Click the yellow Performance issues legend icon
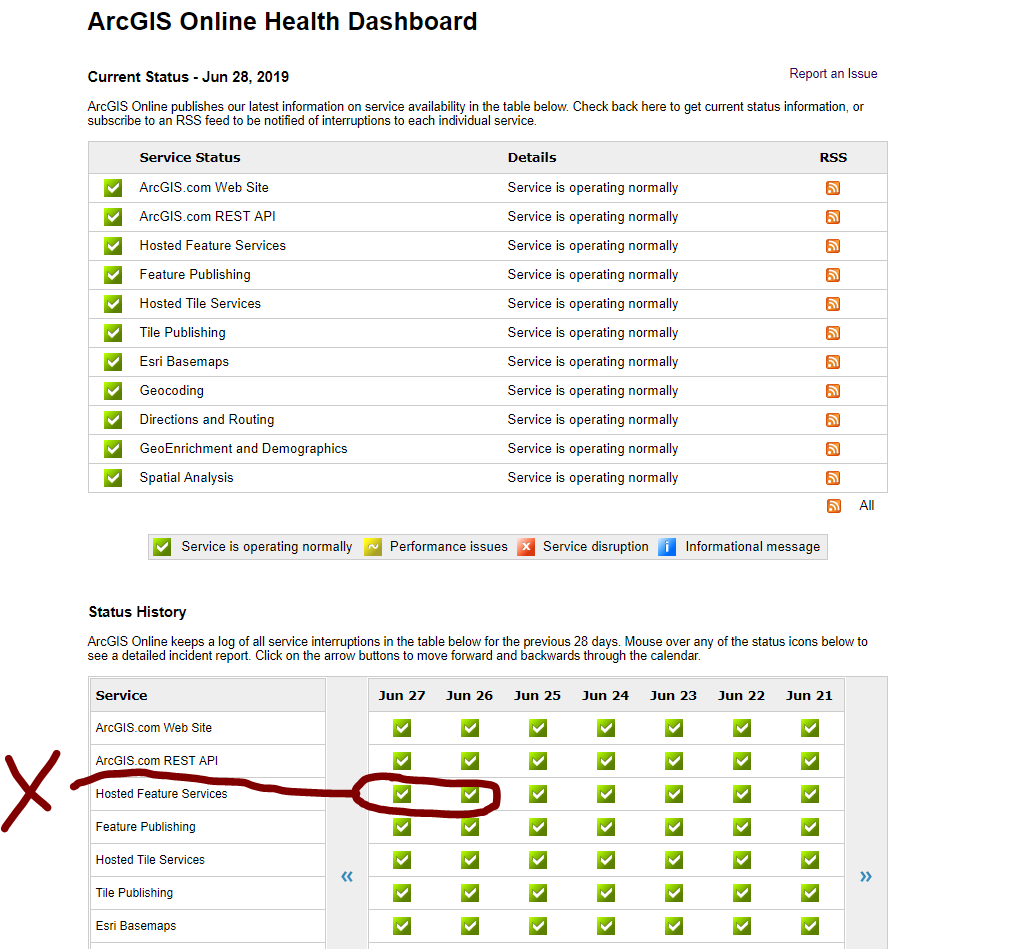The width and height of the screenshot is (1015, 949). (373, 547)
